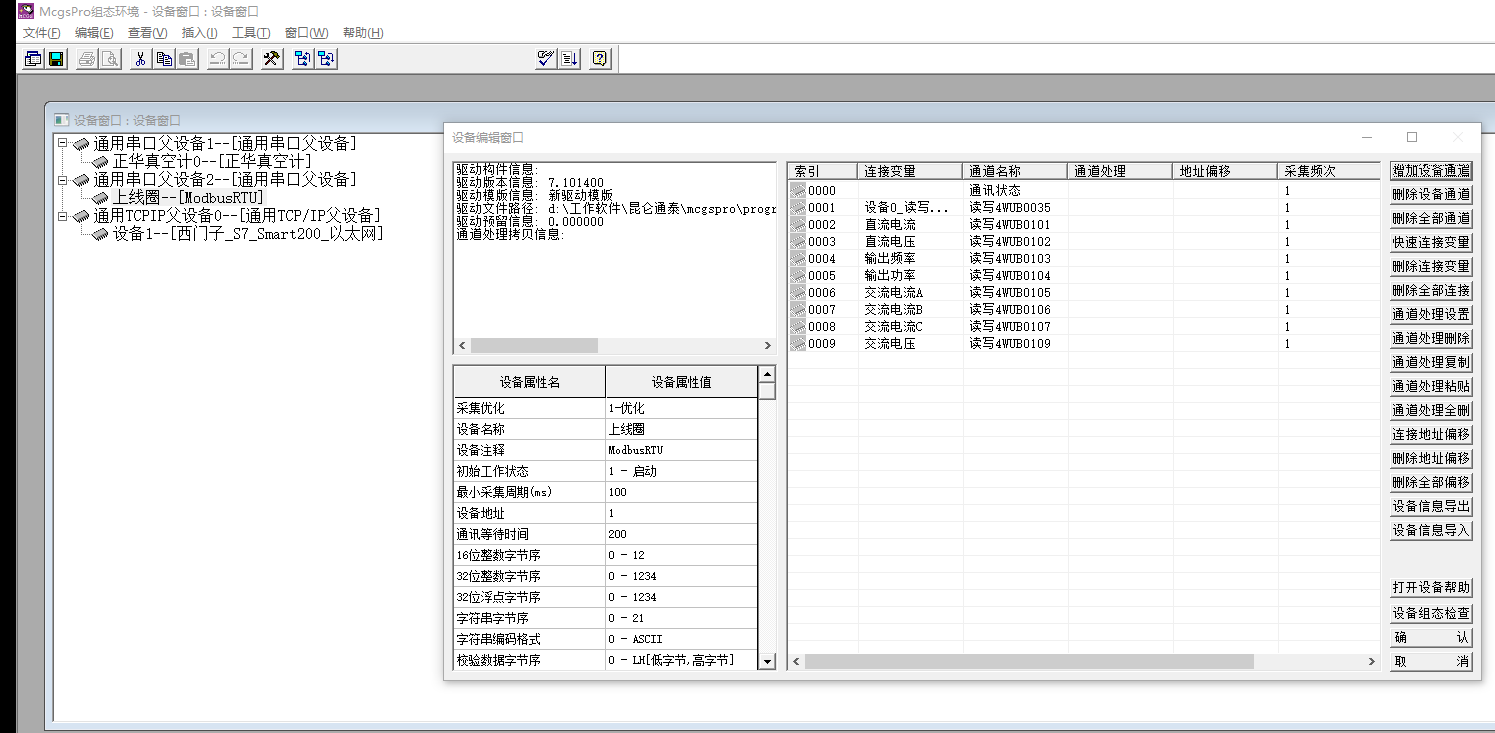Click the Copy toolbar icon

click(x=164, y=59)
